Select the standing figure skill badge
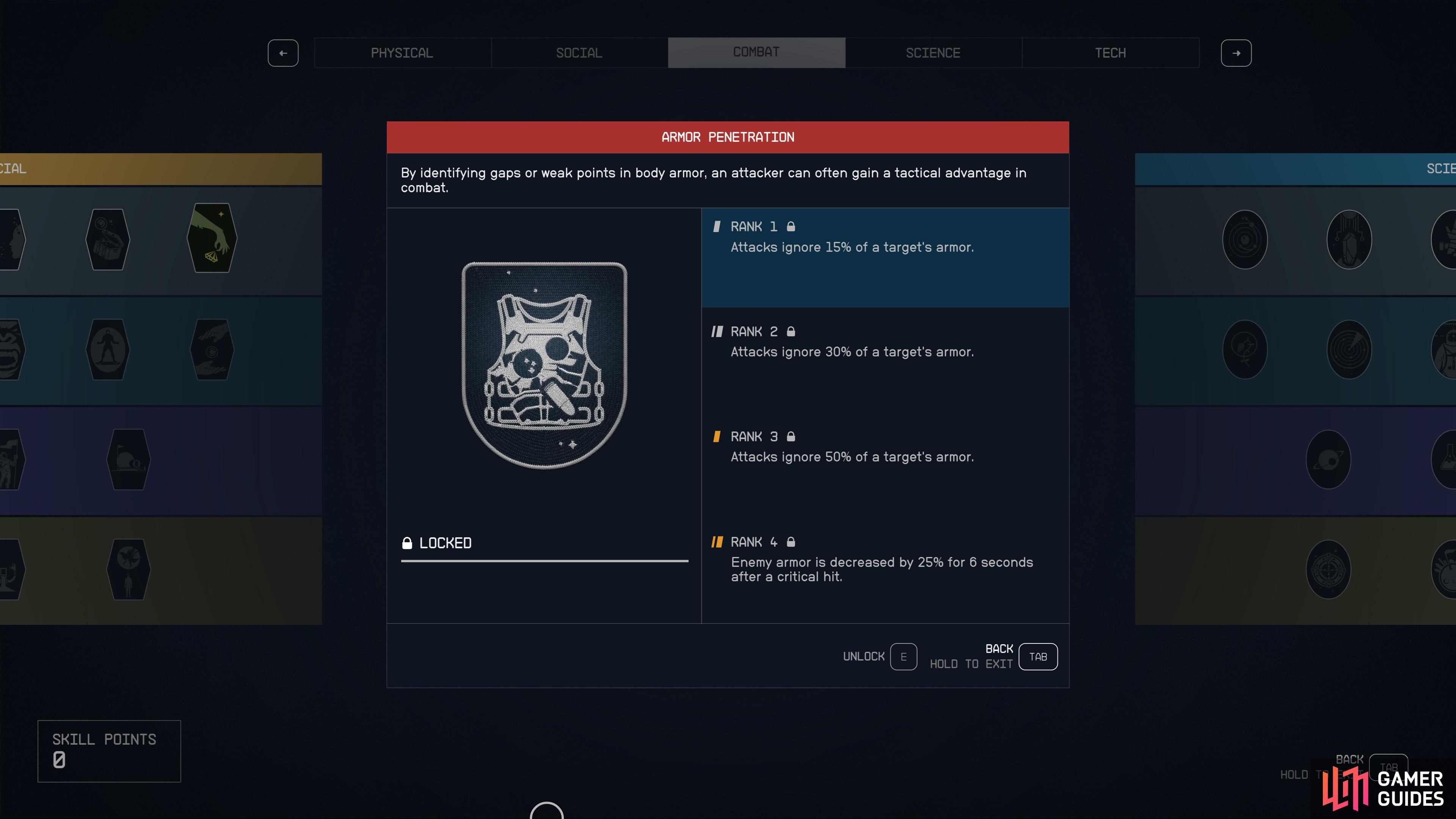Viewport: 1456px width, 819px height. click(x=107, y=349)
